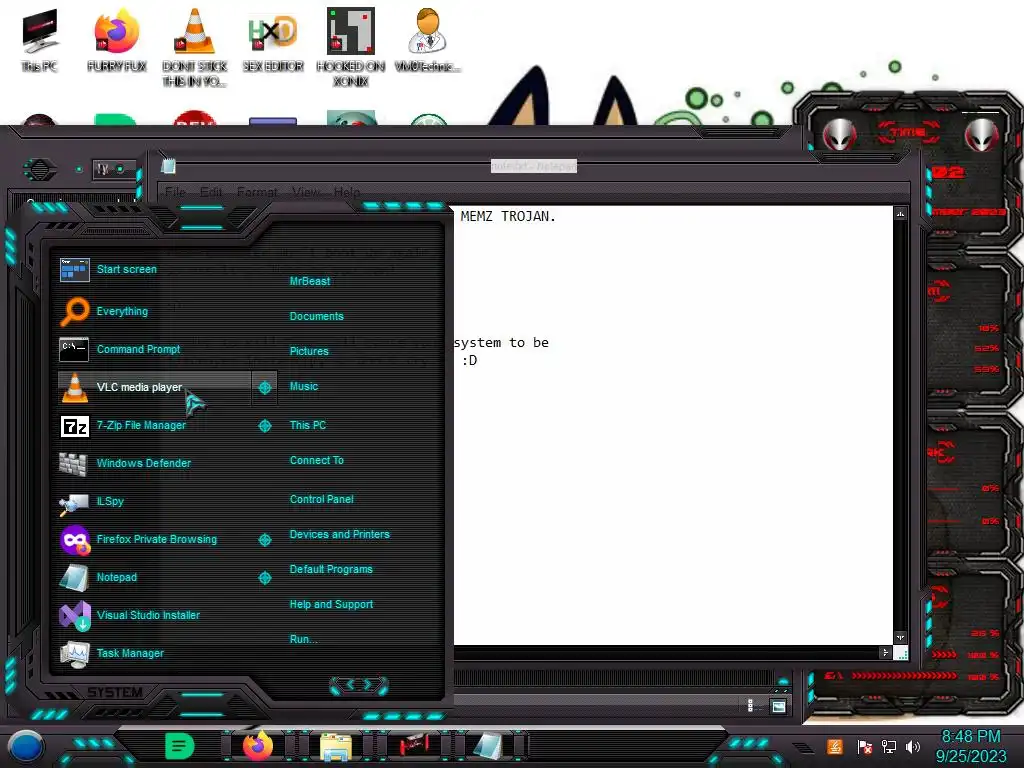1024x768 pixels.
Task: Open This PC from start menu list
Action: coord(308,425)
